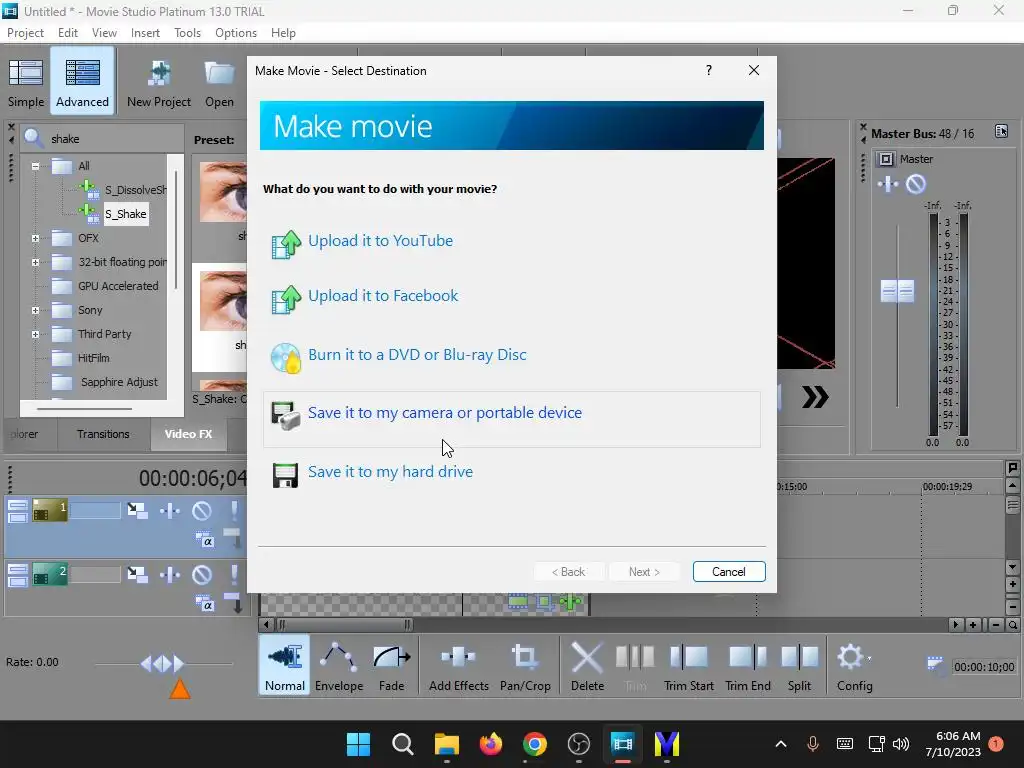Image resolution: width=1024 pixels, height=768 pixels.
Task: Open track FX for track 1
Action: tap(170, 511)
